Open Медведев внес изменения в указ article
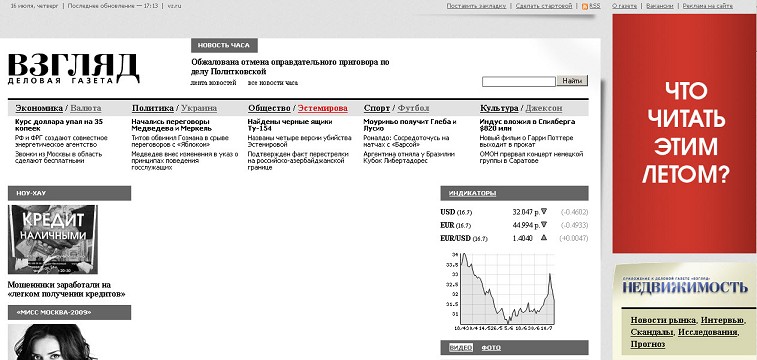The height and width of the screenshot is (360, 757). (185, 161)
